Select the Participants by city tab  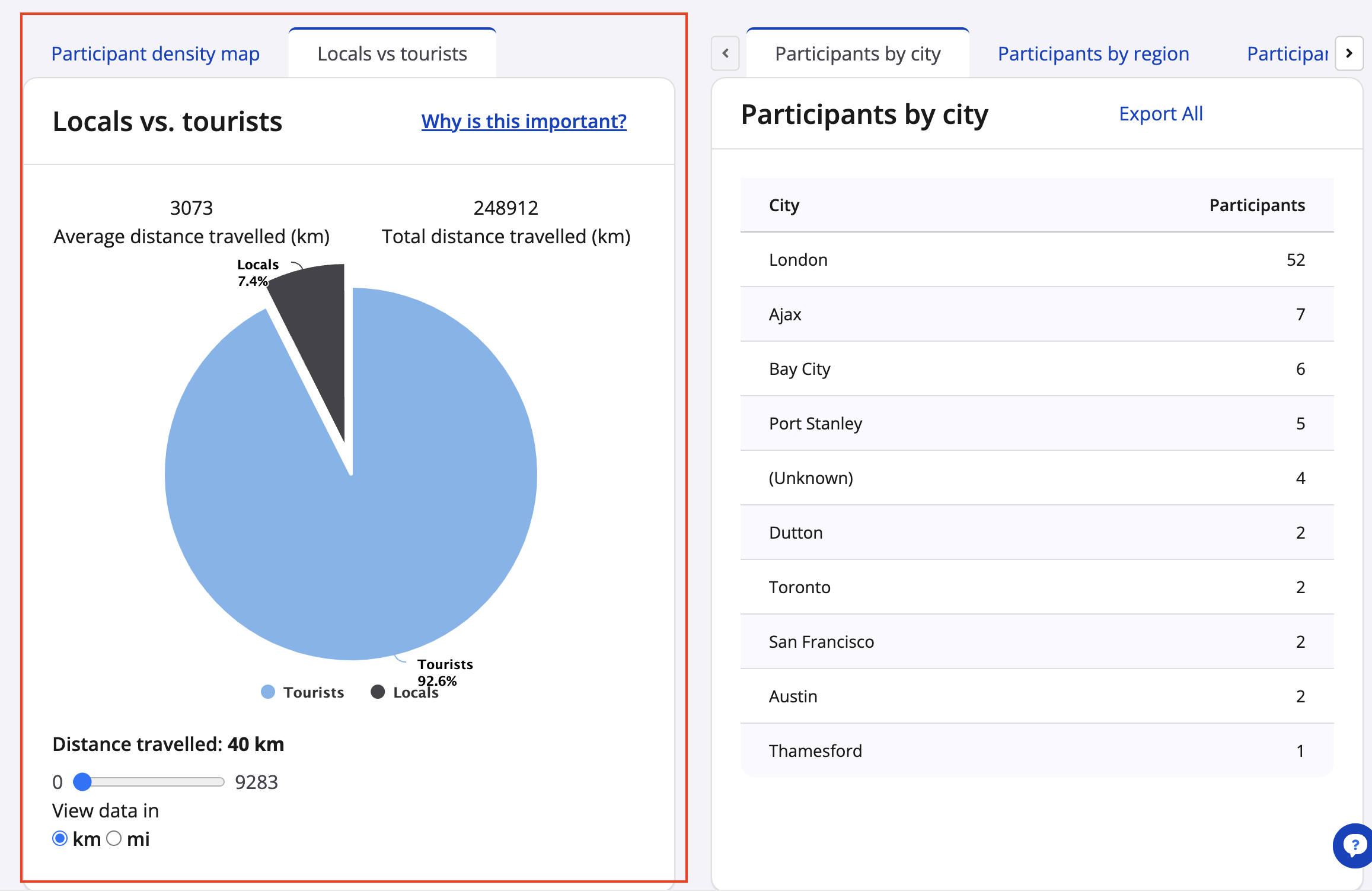[857, 54]
